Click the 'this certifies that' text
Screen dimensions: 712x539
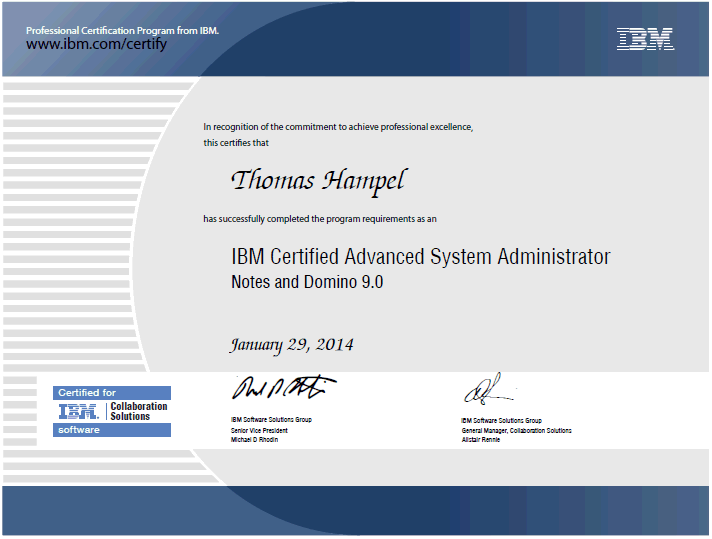pos(236,143)
